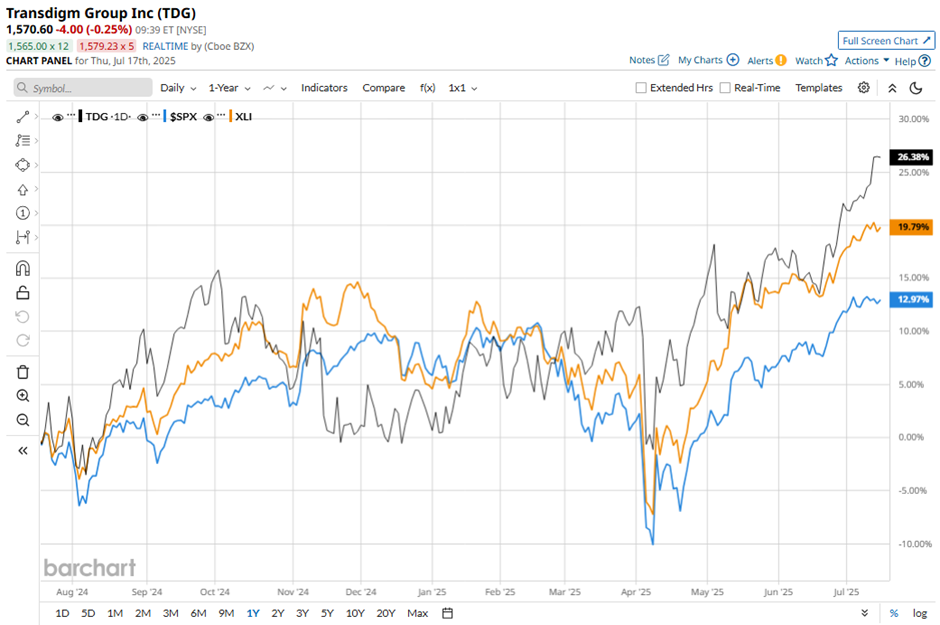Open $SPX series options ellipsis

click(156, 114)
